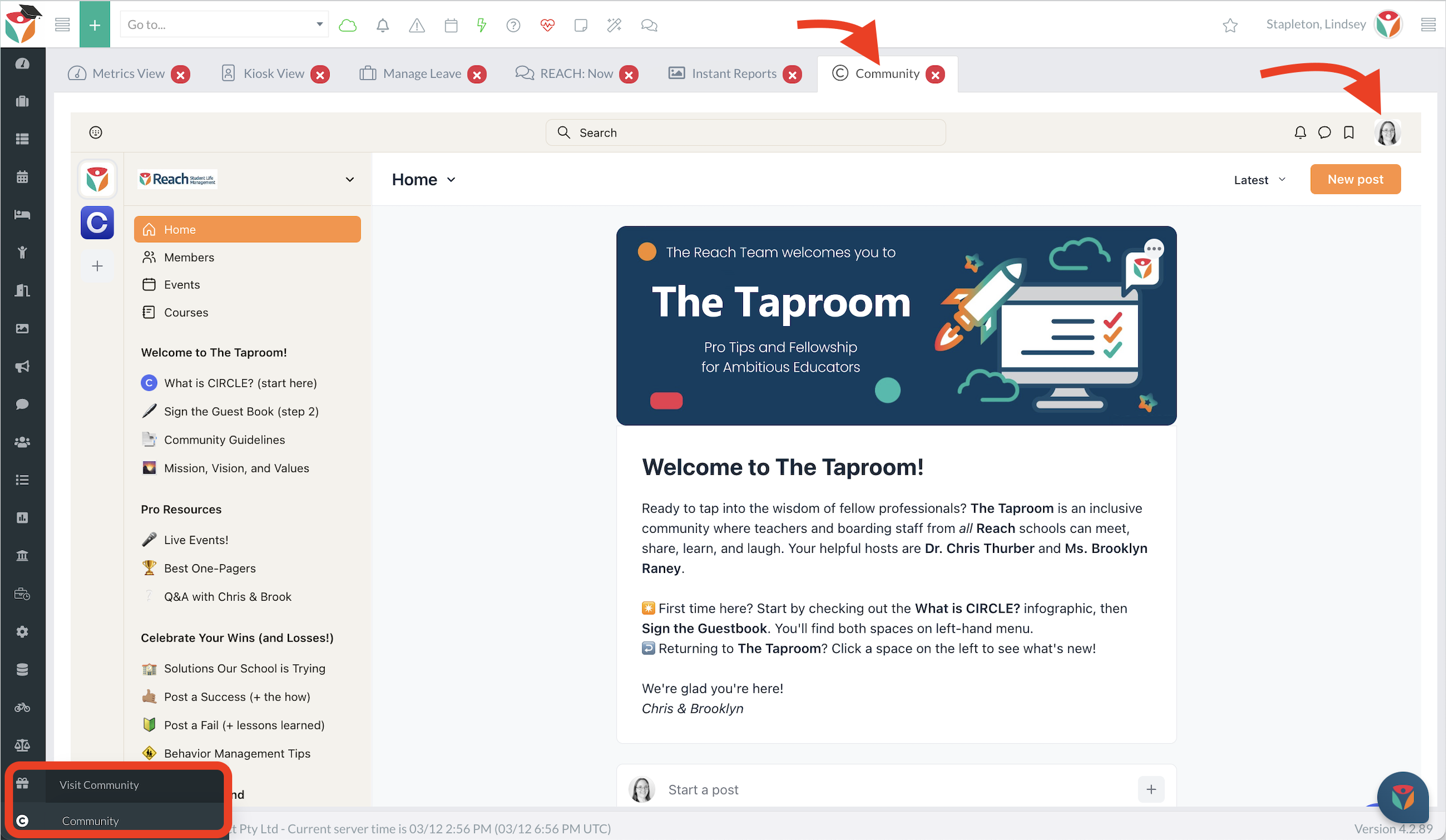Click the green plus add button
The image size is (1446, 840).
[x=95, y=25]
